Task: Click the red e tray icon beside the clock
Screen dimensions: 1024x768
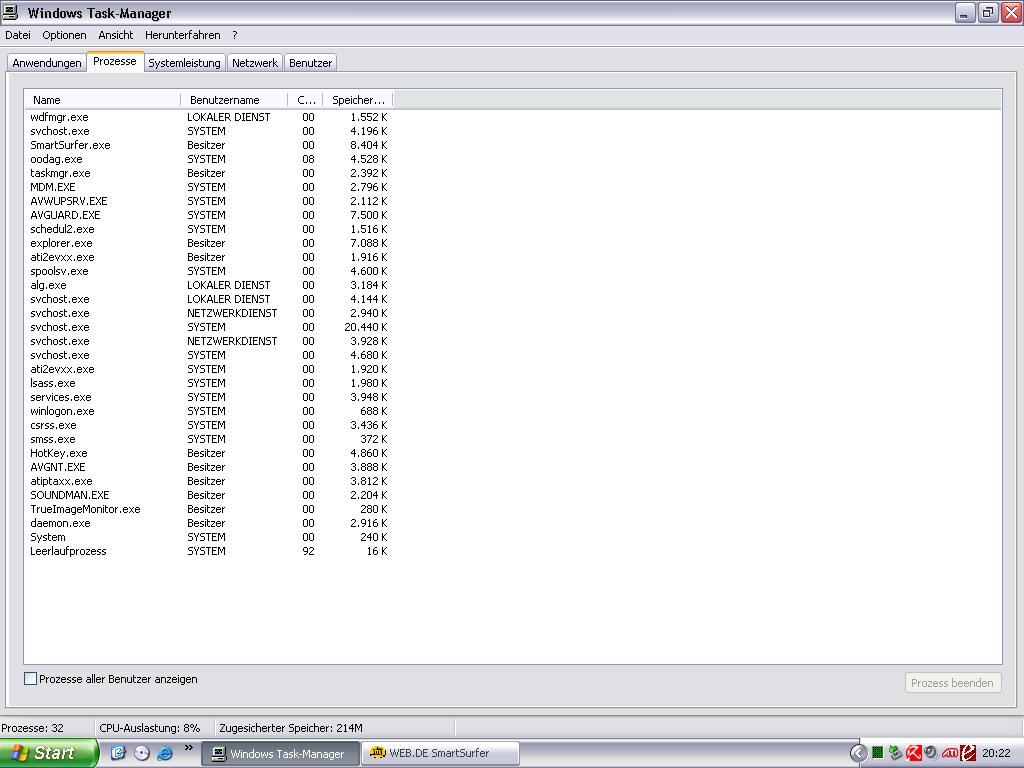Action: pos(968,753)
